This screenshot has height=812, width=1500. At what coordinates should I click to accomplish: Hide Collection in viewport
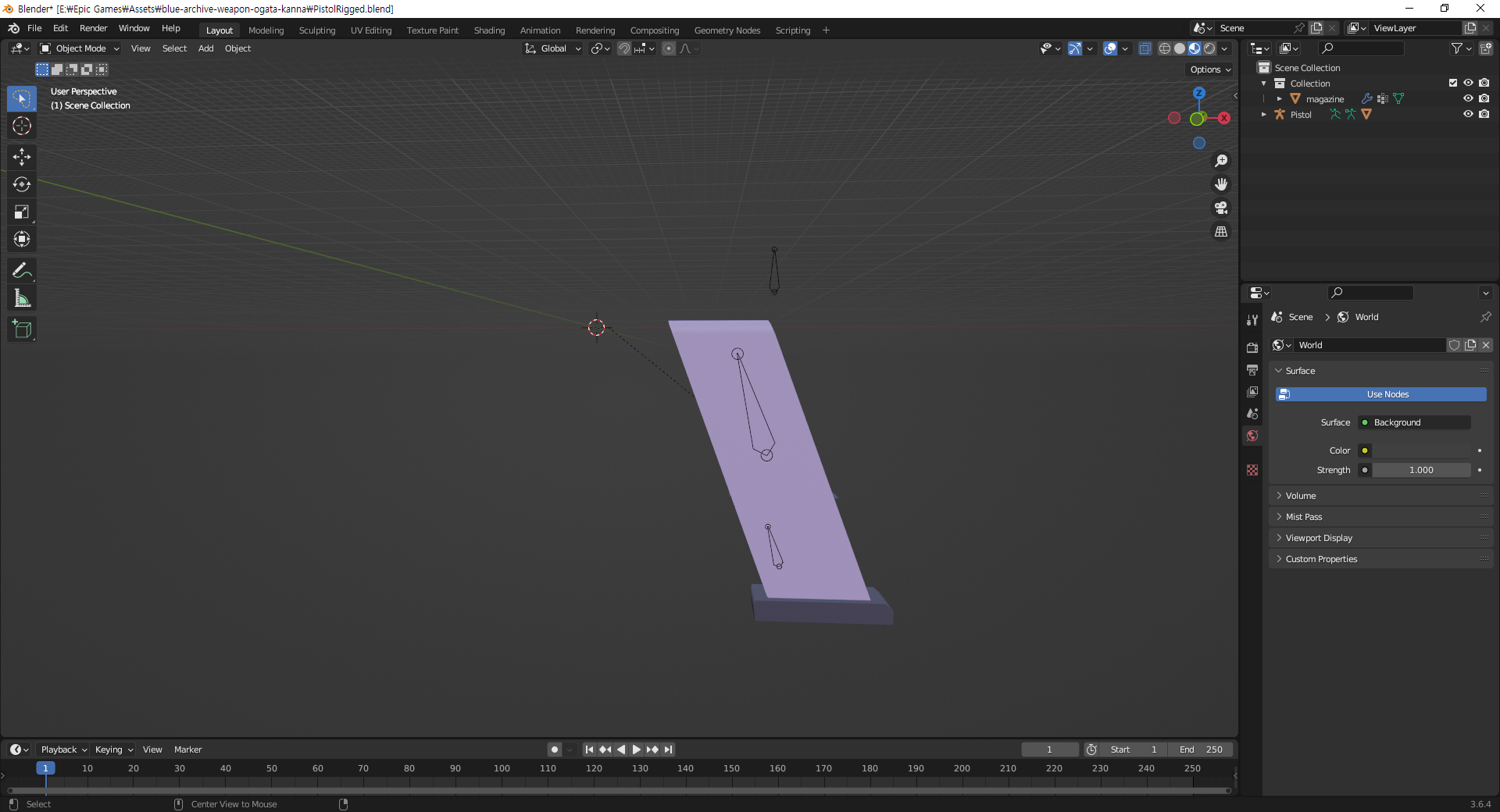point(1468,83)
